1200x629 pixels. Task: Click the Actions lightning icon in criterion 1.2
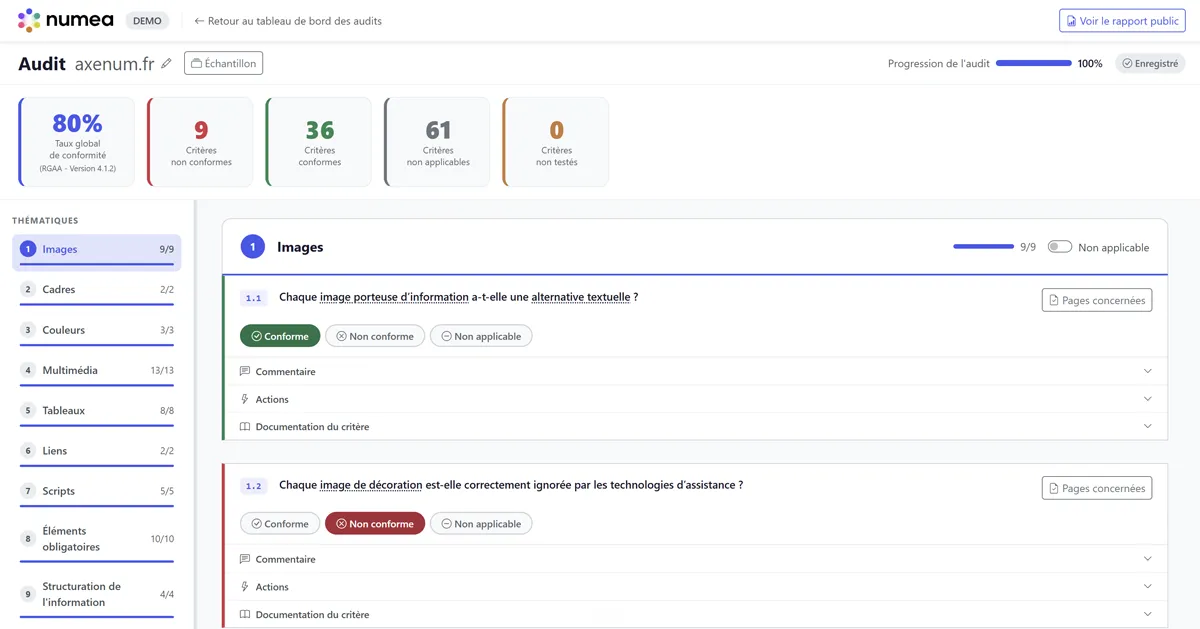tap(245, 587)
